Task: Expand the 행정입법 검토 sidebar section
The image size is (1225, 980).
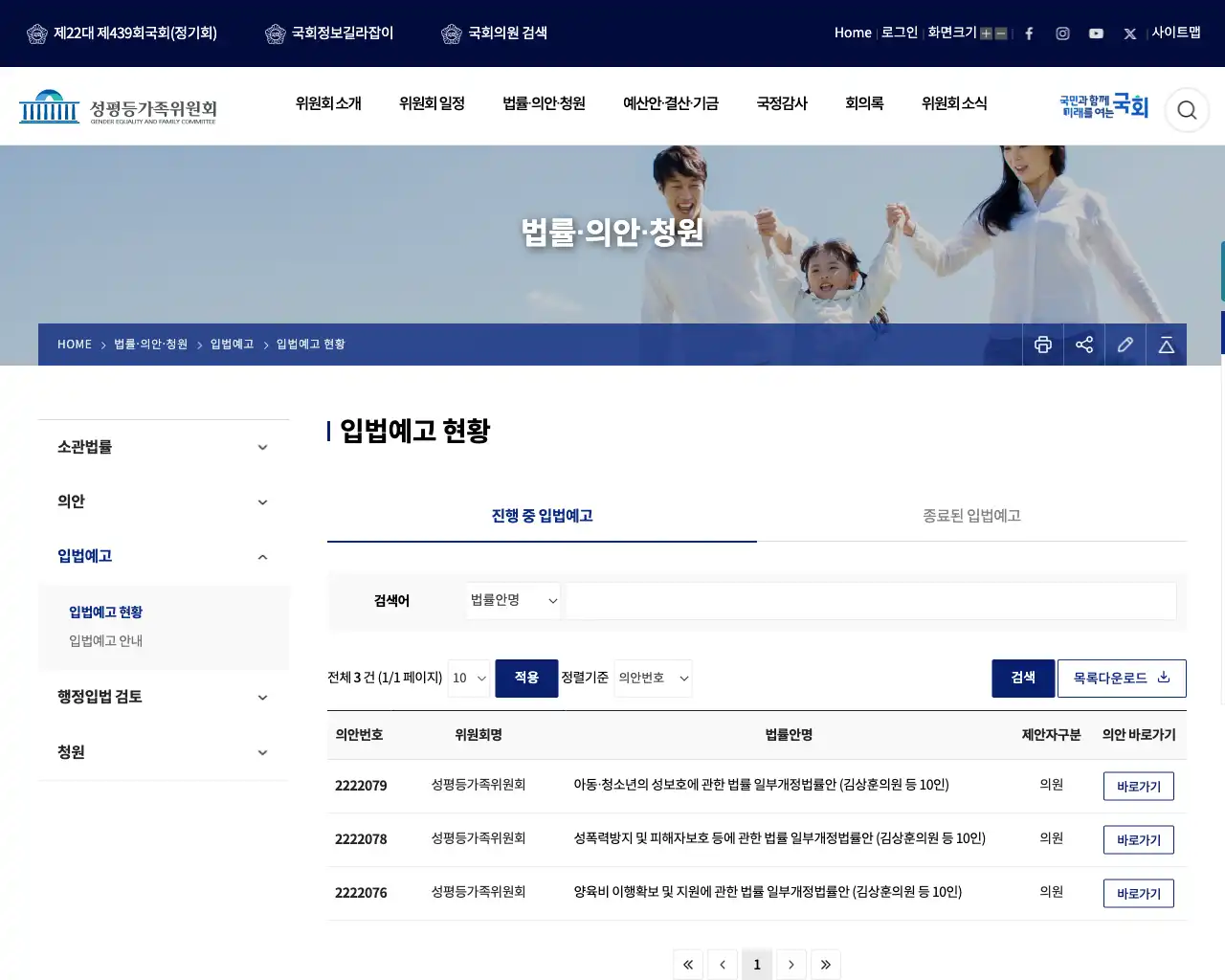Action: click(164, 697)
